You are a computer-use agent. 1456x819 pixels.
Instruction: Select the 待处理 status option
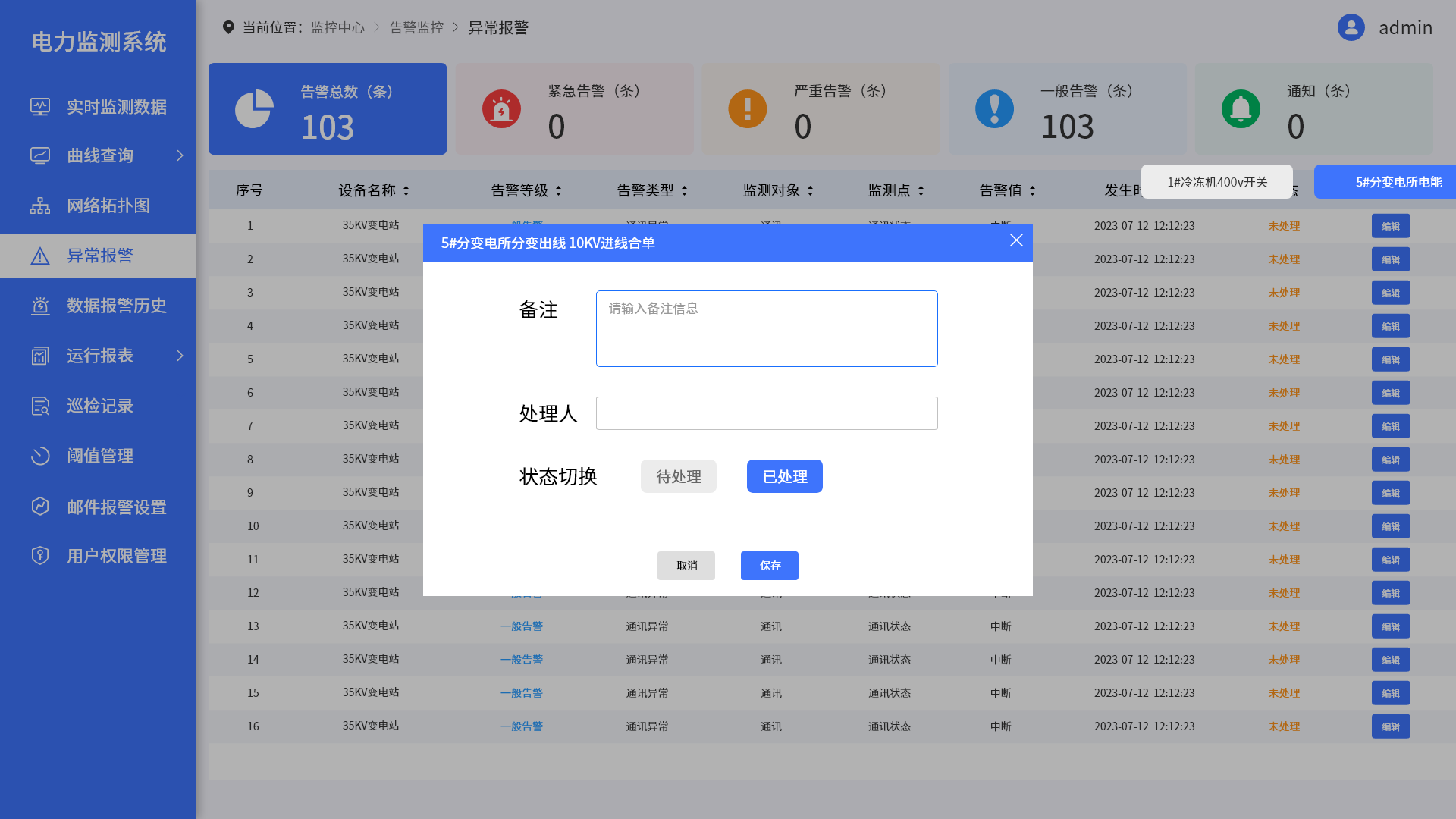(x=679, y=476)
